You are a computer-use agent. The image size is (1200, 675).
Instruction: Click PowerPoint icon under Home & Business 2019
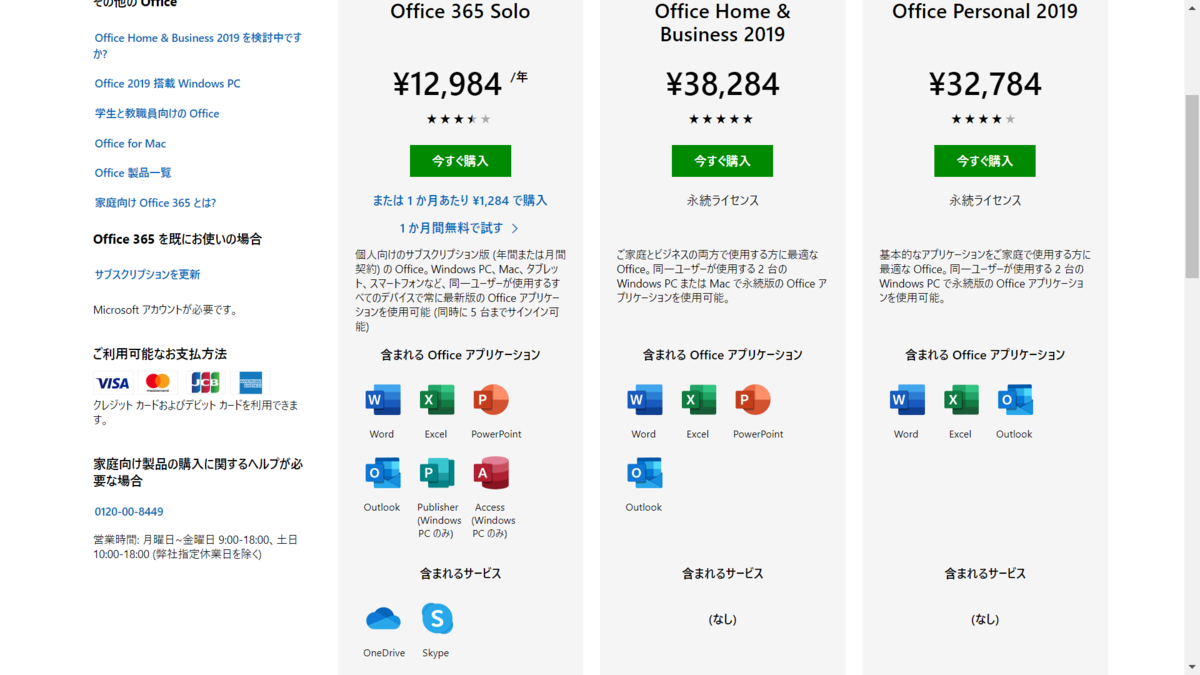pyautogui.click(x=753, y=400)
